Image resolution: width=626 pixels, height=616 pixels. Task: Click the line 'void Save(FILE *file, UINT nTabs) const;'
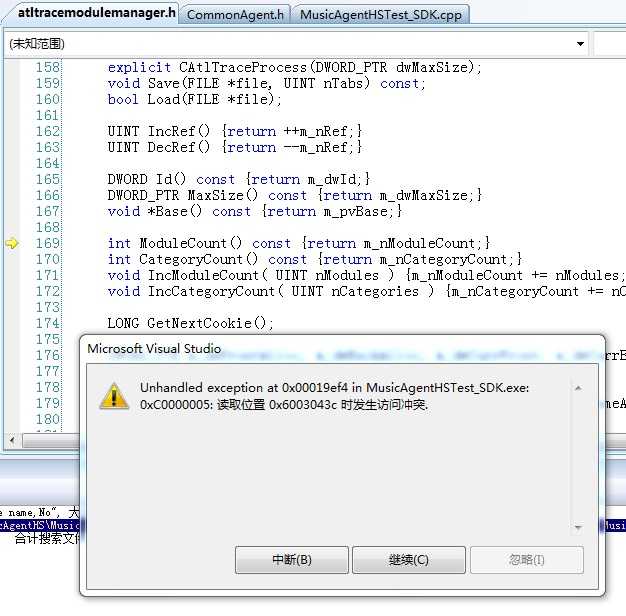point(267,83)
